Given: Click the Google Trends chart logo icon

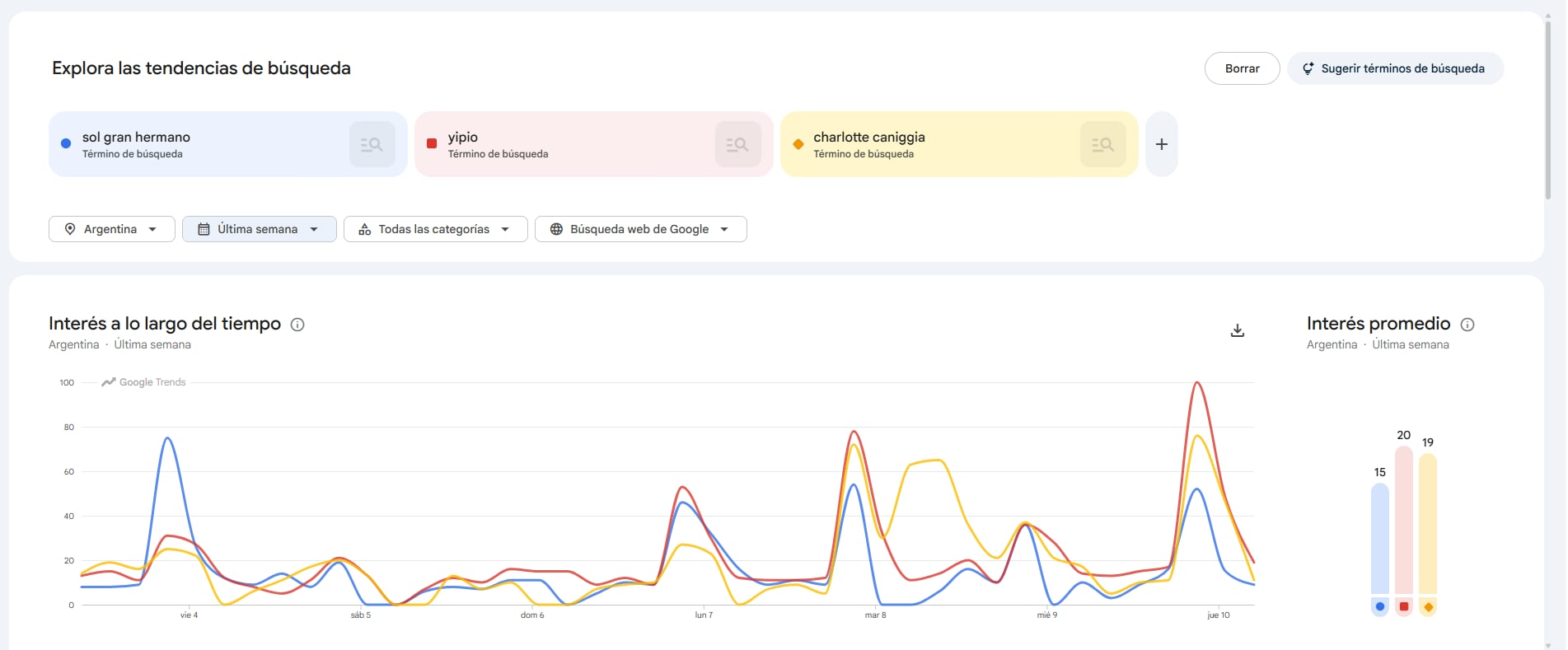Looking at the screenshot, I should [108, 382].
